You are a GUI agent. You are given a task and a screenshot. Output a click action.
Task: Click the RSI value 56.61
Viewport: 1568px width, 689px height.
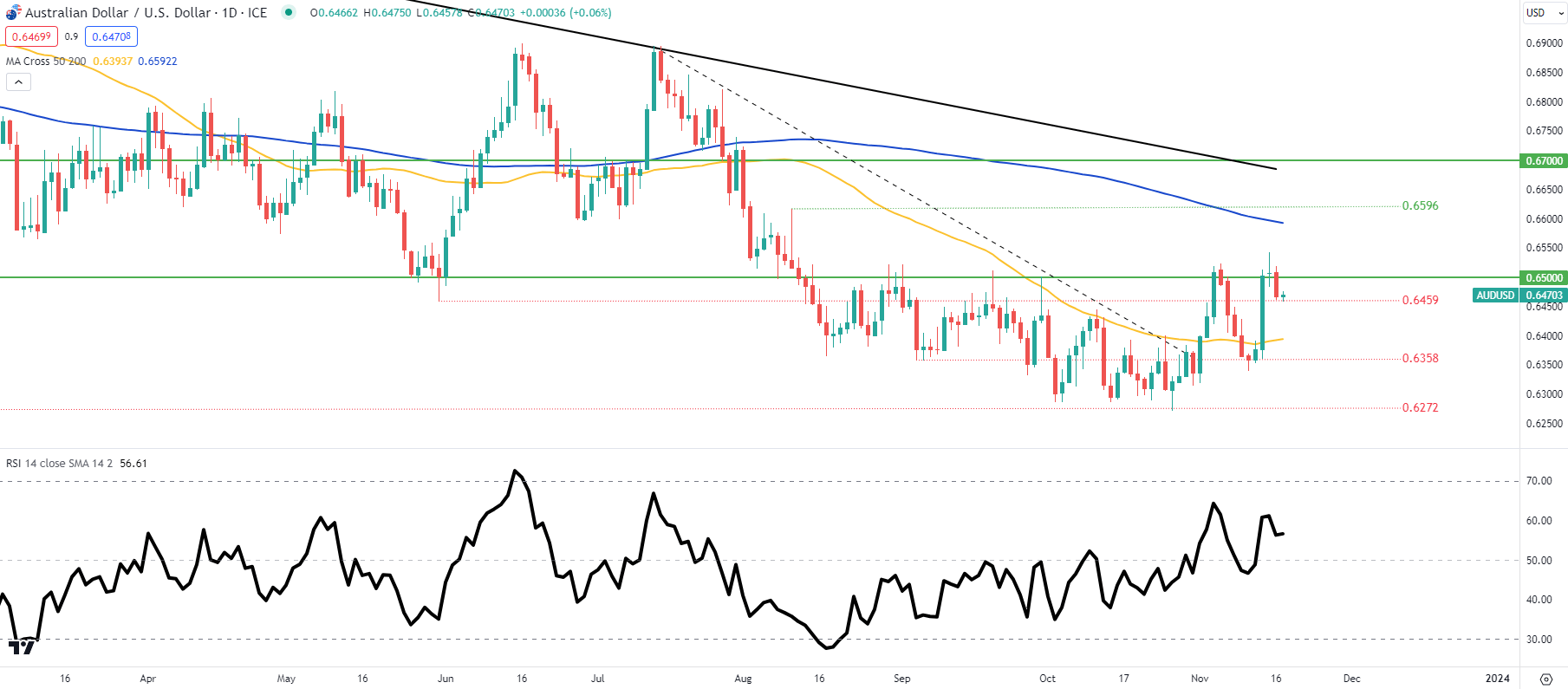133,464
